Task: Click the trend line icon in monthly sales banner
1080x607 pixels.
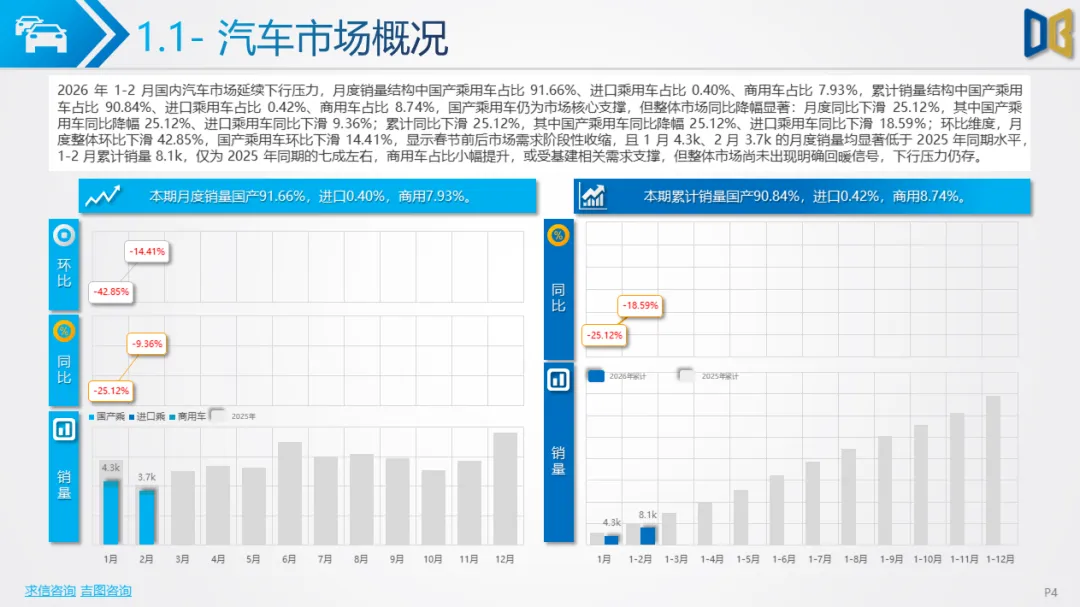Action: point(103,196)
